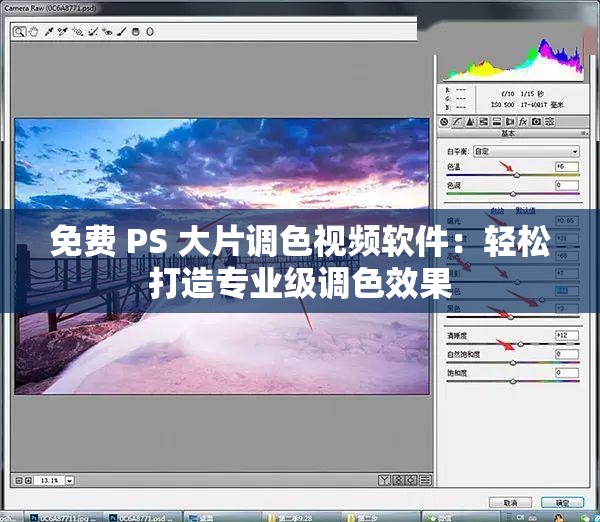Open the Split Toning panel
Viewport: 600px width, 522px height.
point(497,122)
